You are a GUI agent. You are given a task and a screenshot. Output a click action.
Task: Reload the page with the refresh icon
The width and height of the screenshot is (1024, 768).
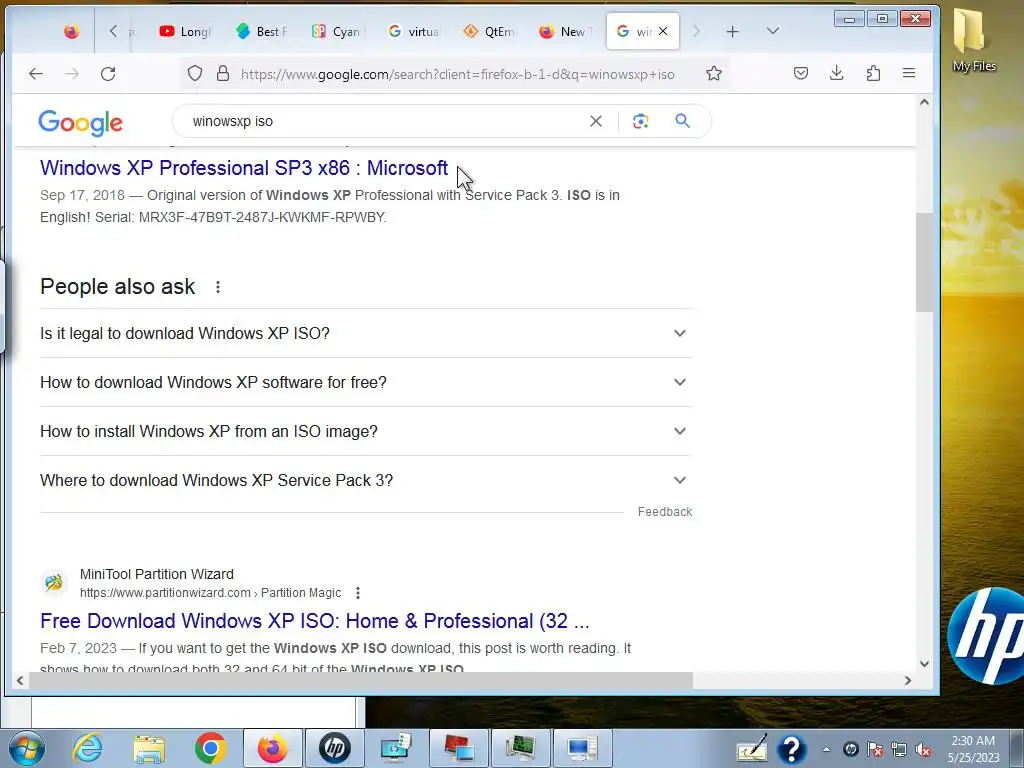108,74
